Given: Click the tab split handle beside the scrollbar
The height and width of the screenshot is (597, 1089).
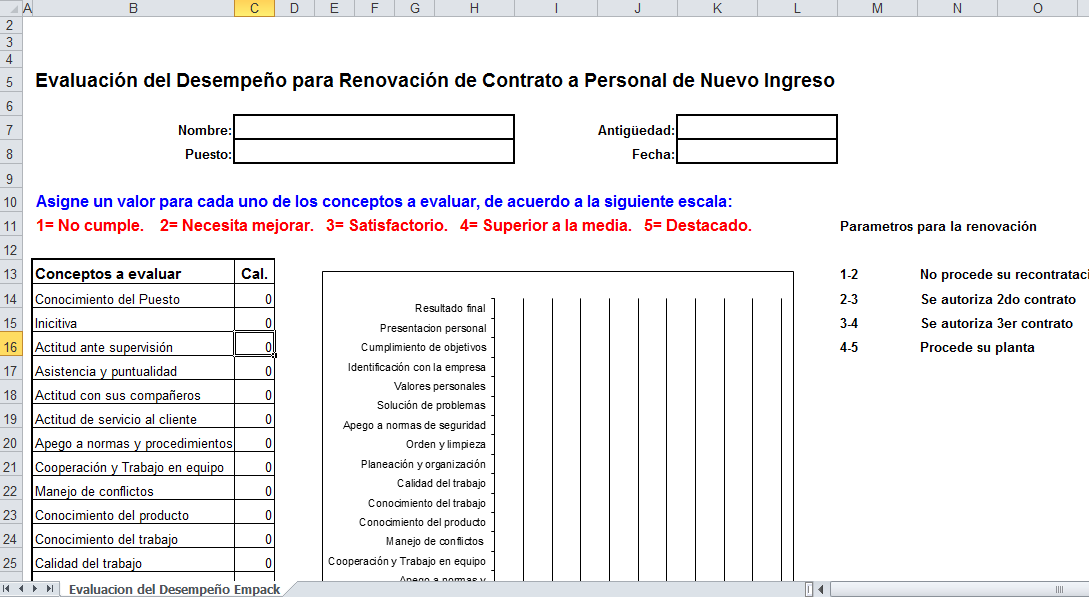Looking at the screenshot, I should point(809,589).
